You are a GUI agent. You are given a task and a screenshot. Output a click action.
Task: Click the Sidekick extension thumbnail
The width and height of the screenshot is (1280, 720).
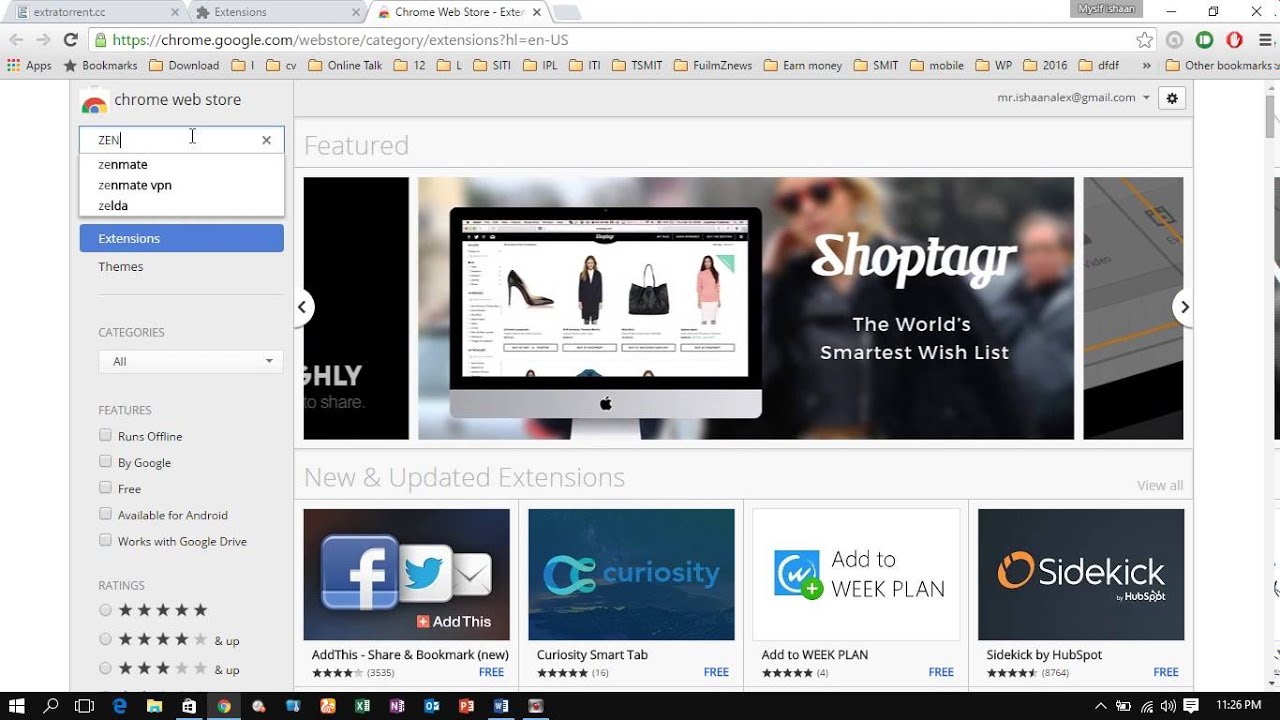pos(1081,575)
